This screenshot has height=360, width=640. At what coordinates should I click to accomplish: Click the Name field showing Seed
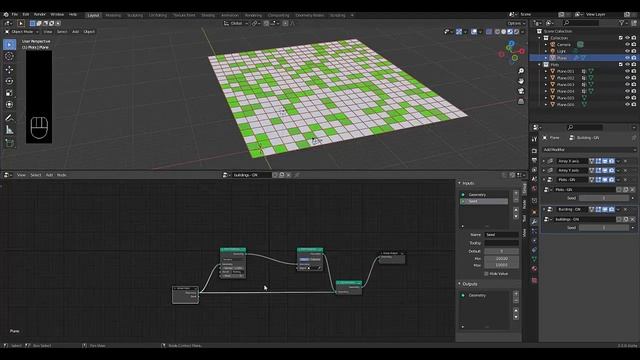pos(501,235)
